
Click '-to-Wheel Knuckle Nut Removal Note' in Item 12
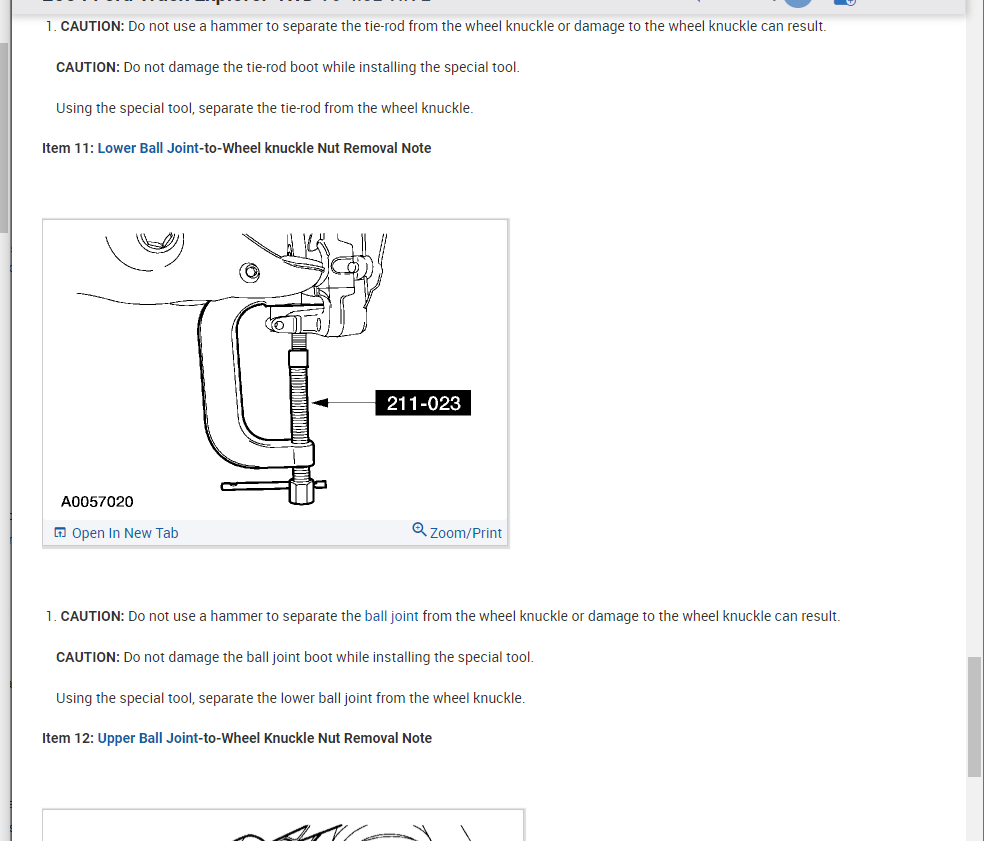click(x=315, y=738)
